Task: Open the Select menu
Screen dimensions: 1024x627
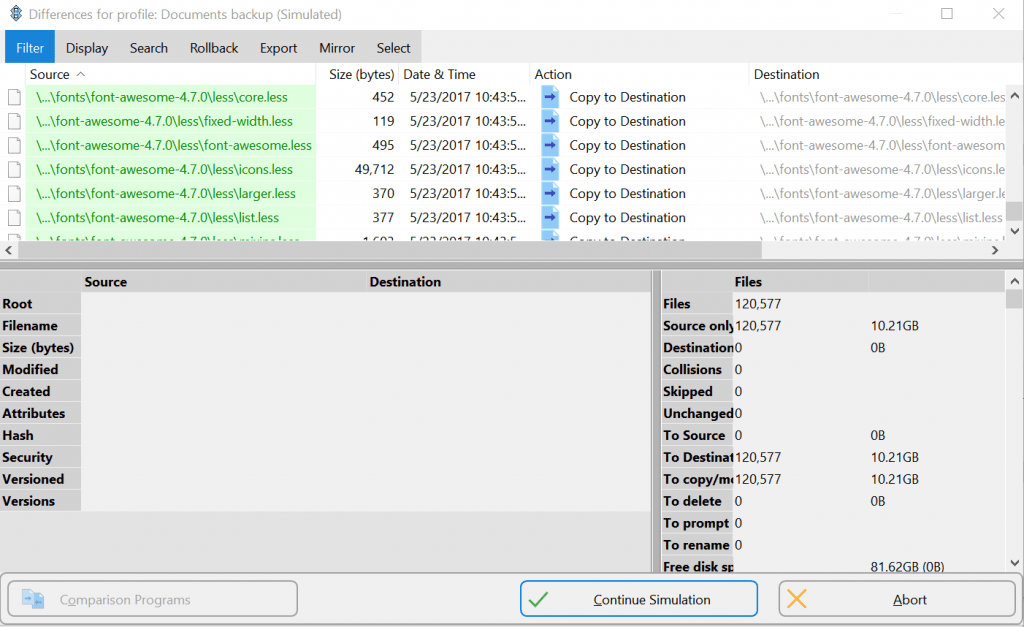Action: click(x=393, y=48)
